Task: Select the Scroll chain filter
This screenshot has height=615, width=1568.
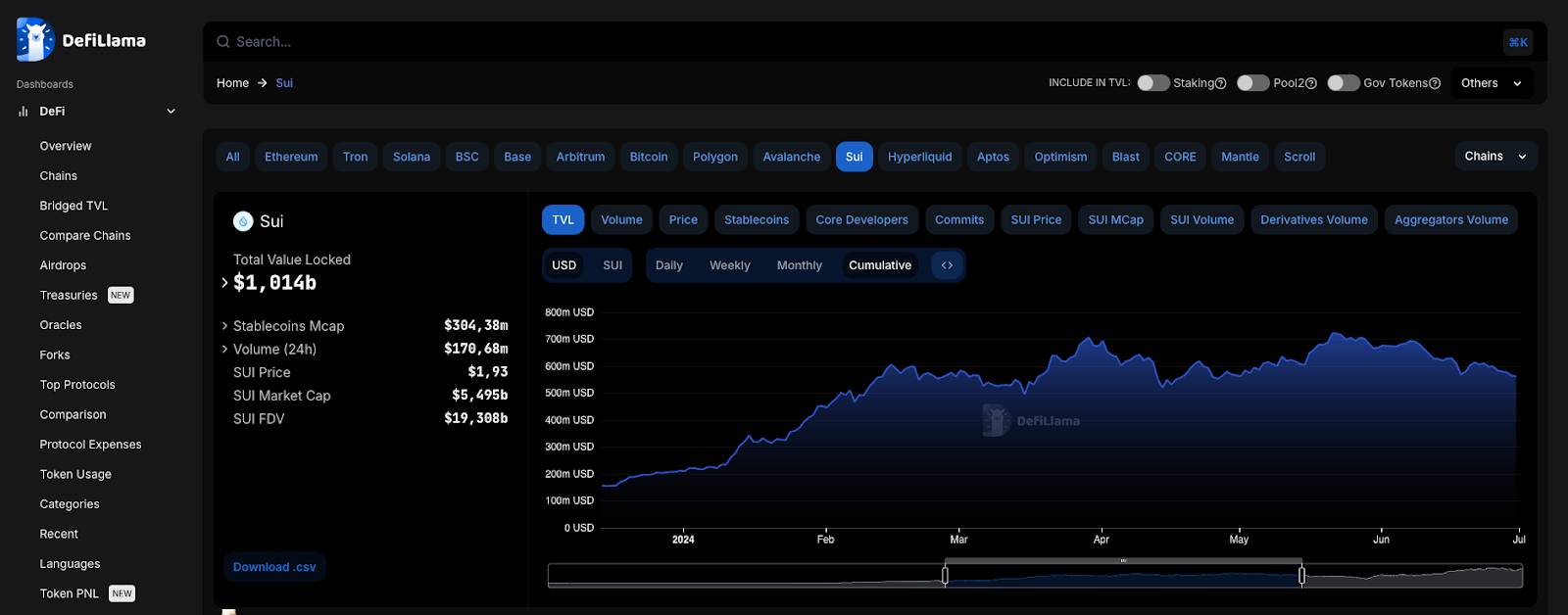Action: tap(1299, 157)
